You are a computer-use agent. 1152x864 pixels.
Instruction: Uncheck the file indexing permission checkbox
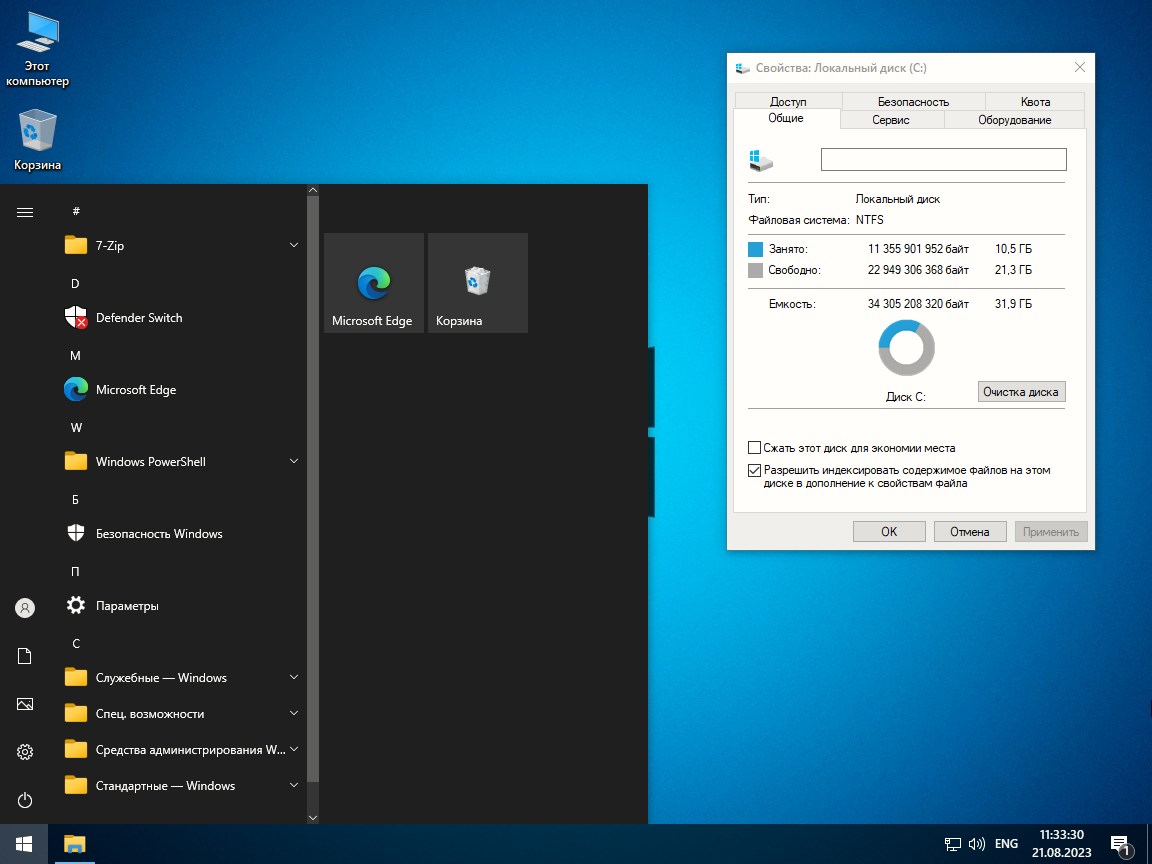[755, 470]
